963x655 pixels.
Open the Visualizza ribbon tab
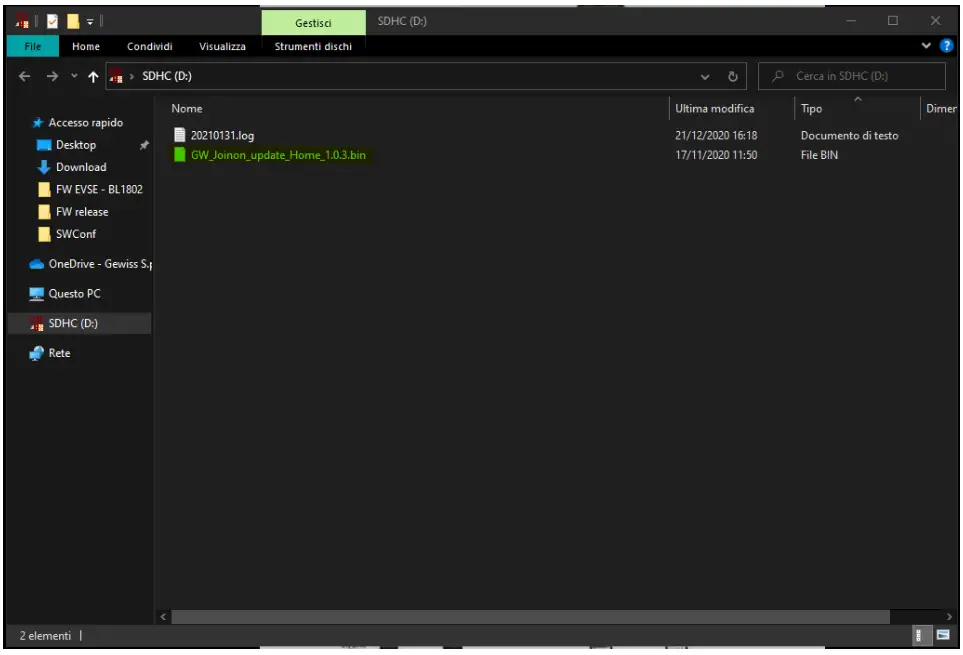(222, 46)
